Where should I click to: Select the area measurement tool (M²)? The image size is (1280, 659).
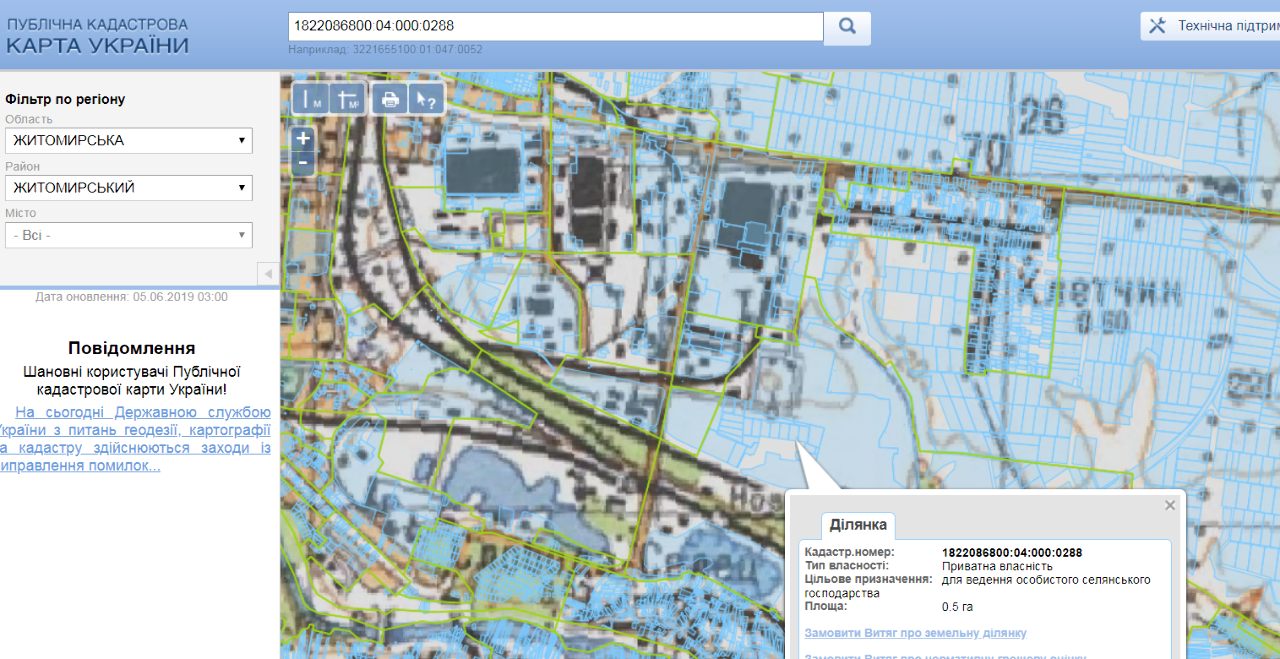(347, 99)
